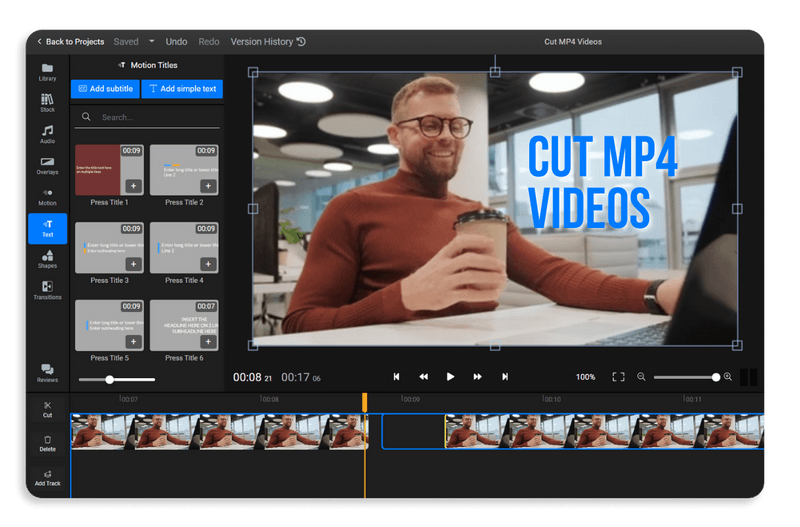Viewport: 800px width, 527px height.
Task: Select the empty gap on timeline
Action: (413, 432)
